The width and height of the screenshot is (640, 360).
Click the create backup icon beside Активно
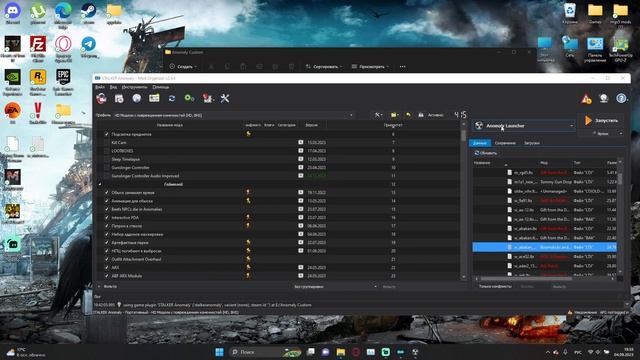click(421, 115)
